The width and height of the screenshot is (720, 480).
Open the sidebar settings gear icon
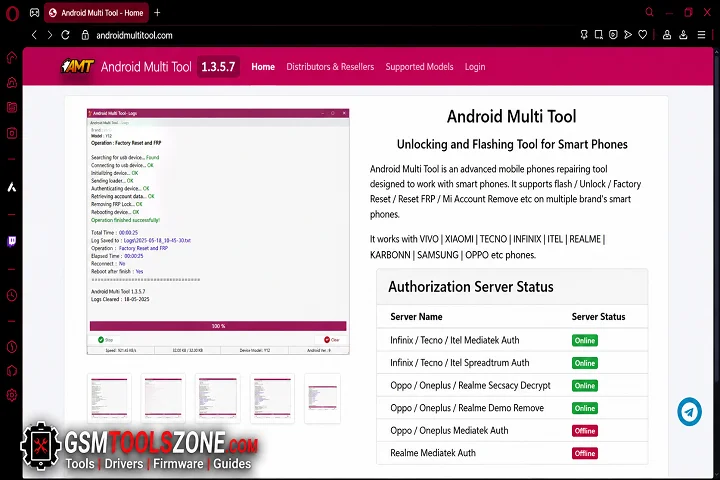12,395
